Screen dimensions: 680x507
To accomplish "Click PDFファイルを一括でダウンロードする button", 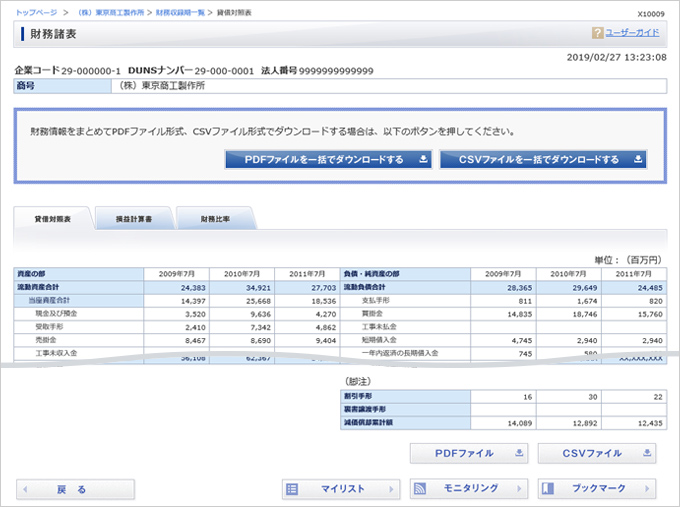I will [x=328, y=160].
